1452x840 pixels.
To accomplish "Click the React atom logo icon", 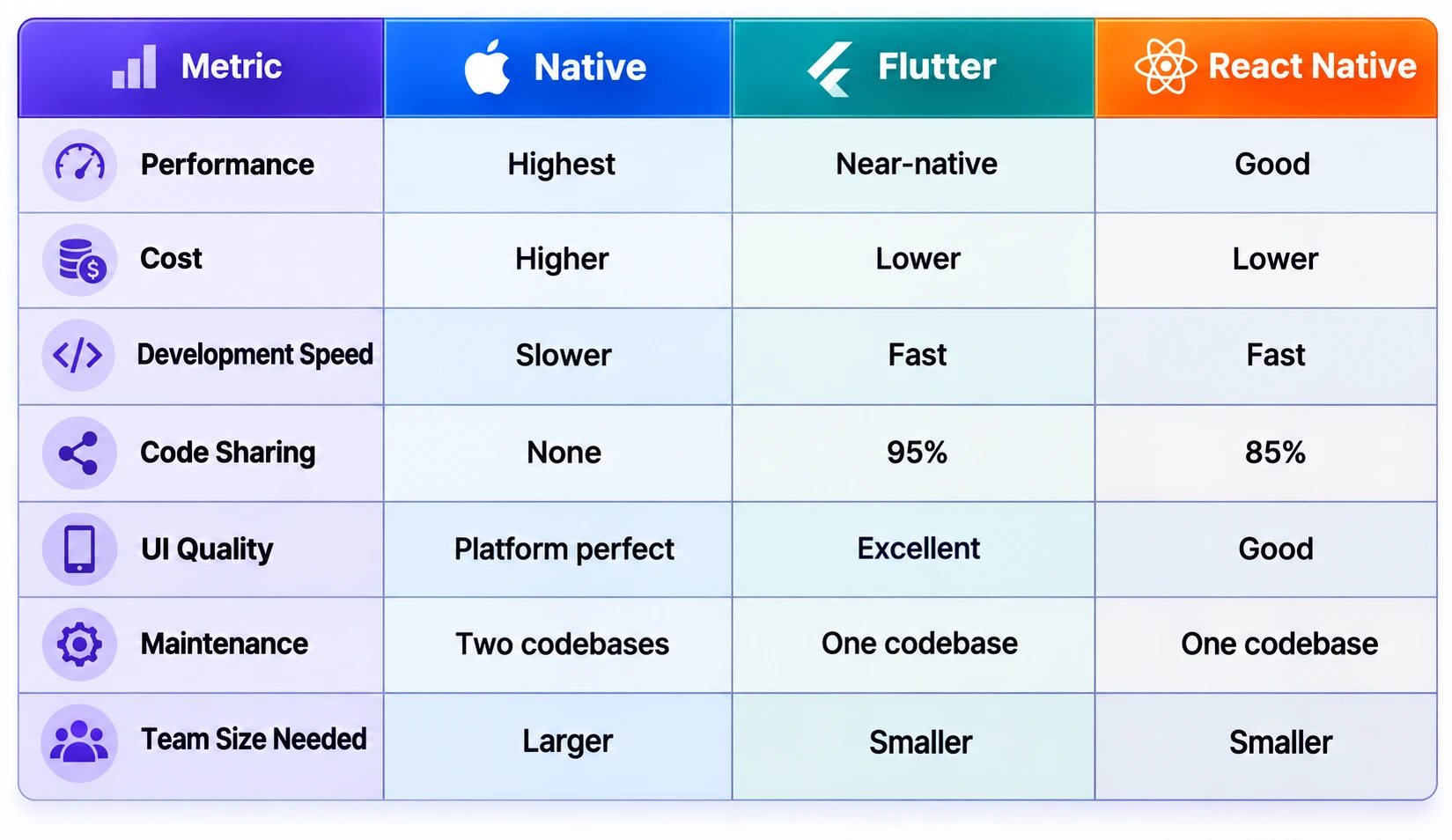I will 1165,66.
